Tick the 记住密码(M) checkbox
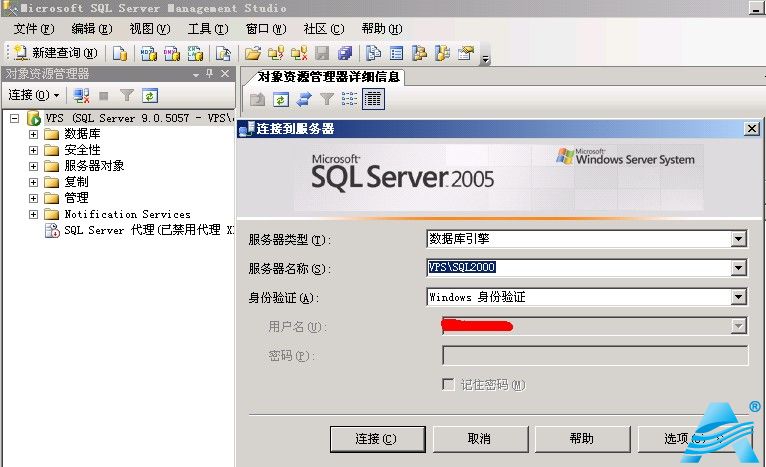The width and height of the screenshot is (766, 467). 448,384
